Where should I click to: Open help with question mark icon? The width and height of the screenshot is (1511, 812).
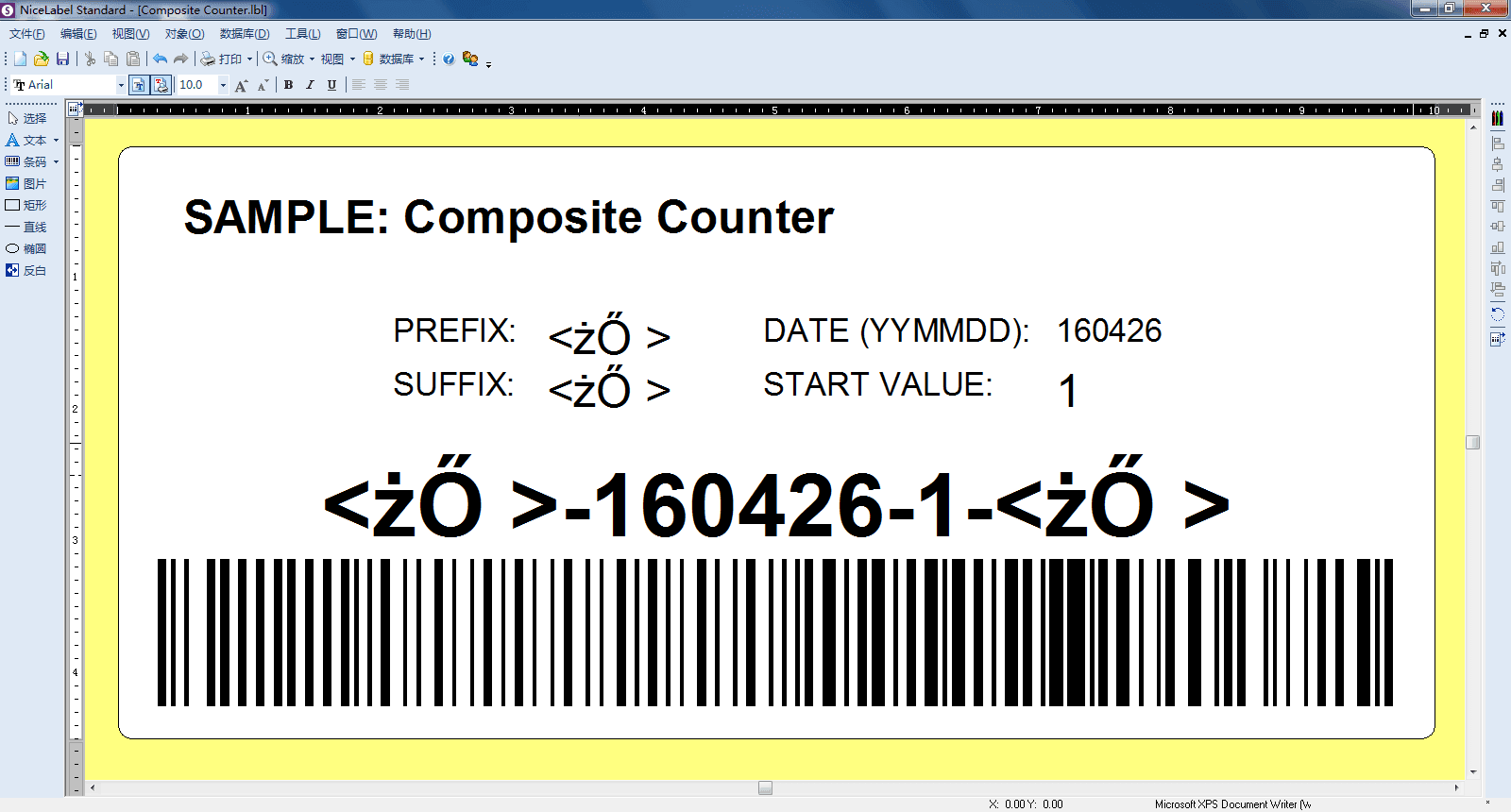tap(449, 59)
